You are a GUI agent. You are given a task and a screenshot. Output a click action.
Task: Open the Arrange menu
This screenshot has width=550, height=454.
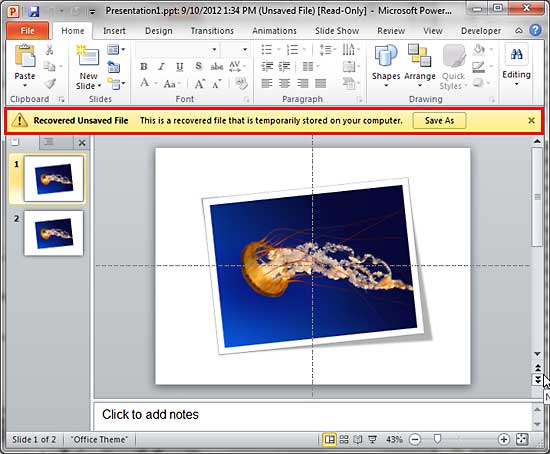pos(420,65)
